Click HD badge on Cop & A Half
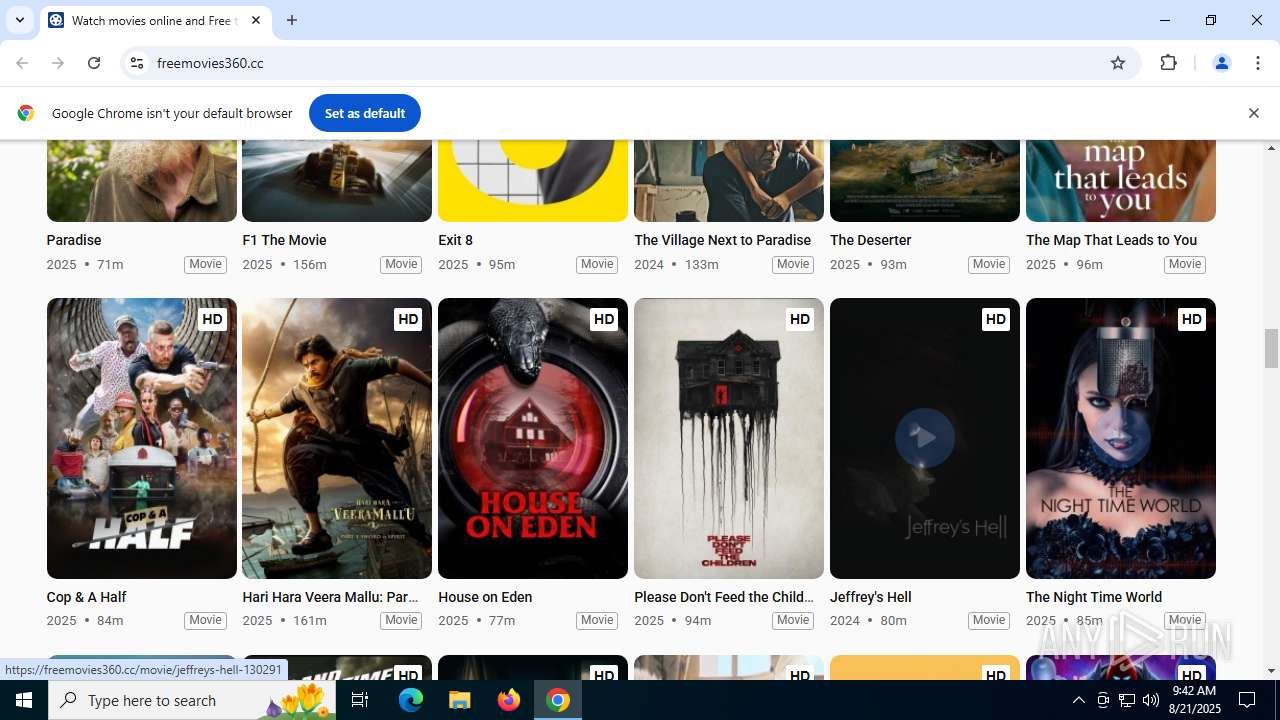 tap(212, 319)
